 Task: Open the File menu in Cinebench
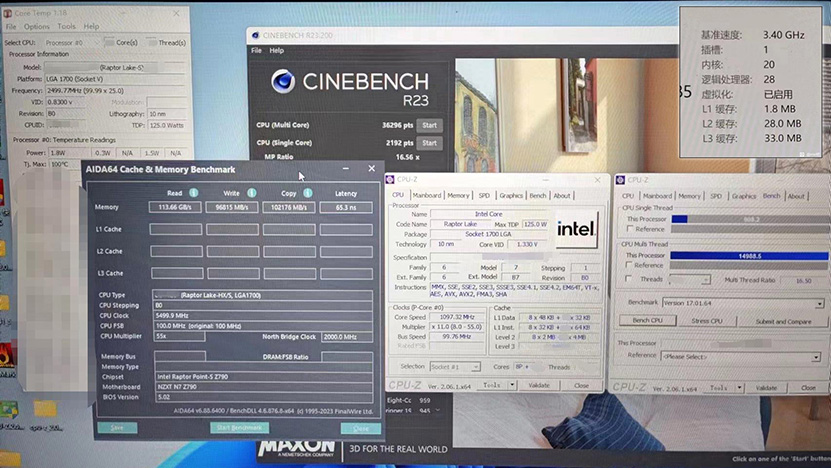(257, 50)
